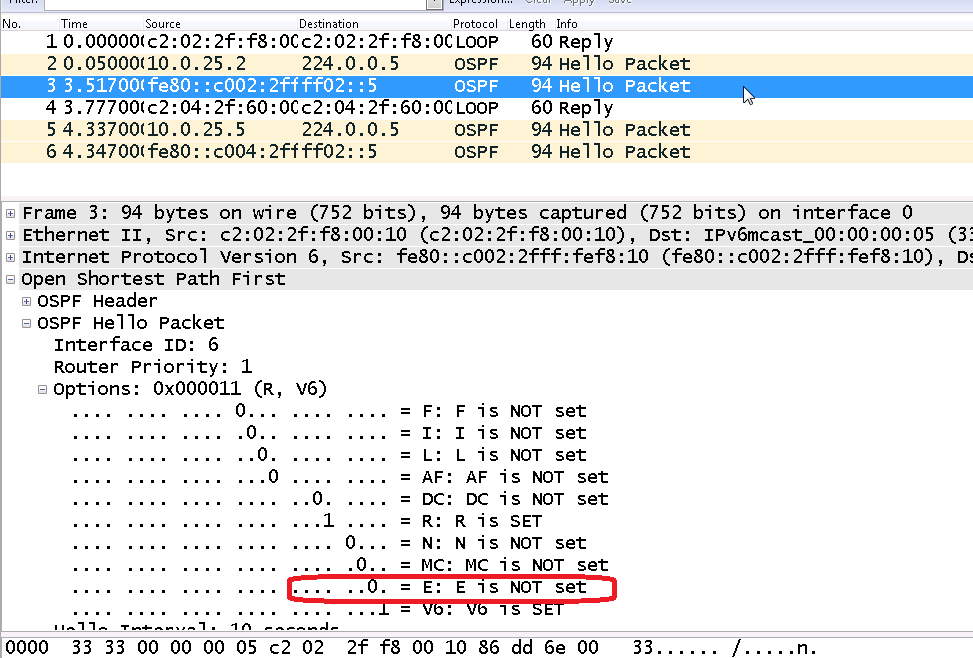Sort packet list by Length column

pos(530,24)
